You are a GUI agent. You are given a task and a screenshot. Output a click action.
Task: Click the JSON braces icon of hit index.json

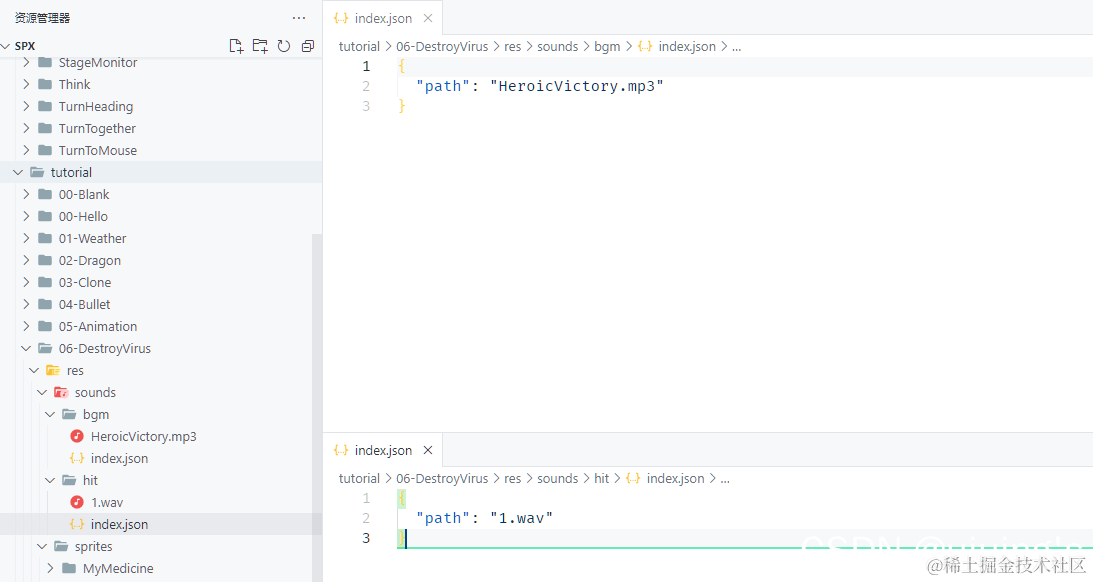pos(77,524)
